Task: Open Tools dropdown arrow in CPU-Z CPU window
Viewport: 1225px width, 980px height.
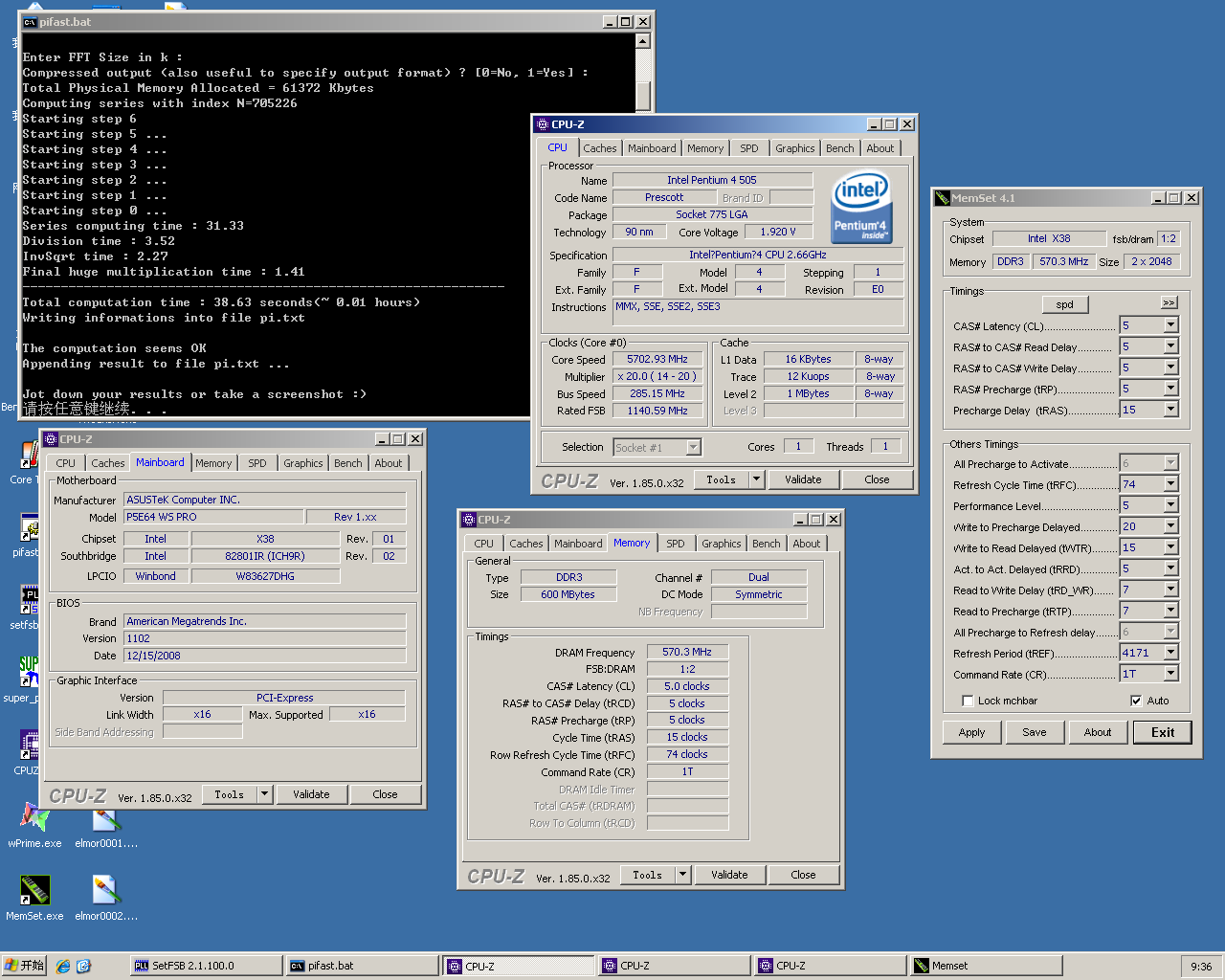Action: [756, 479]
